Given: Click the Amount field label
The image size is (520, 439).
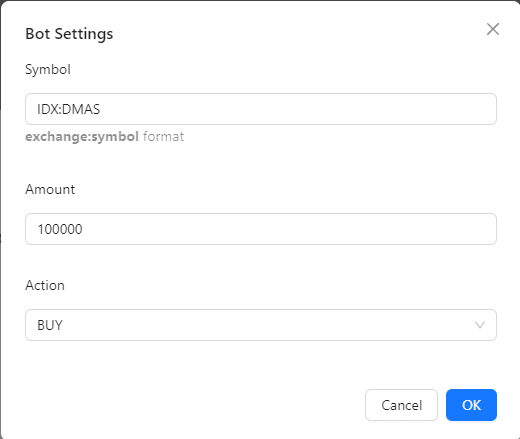Looking at the screenshot, I should tap(50, 189).
